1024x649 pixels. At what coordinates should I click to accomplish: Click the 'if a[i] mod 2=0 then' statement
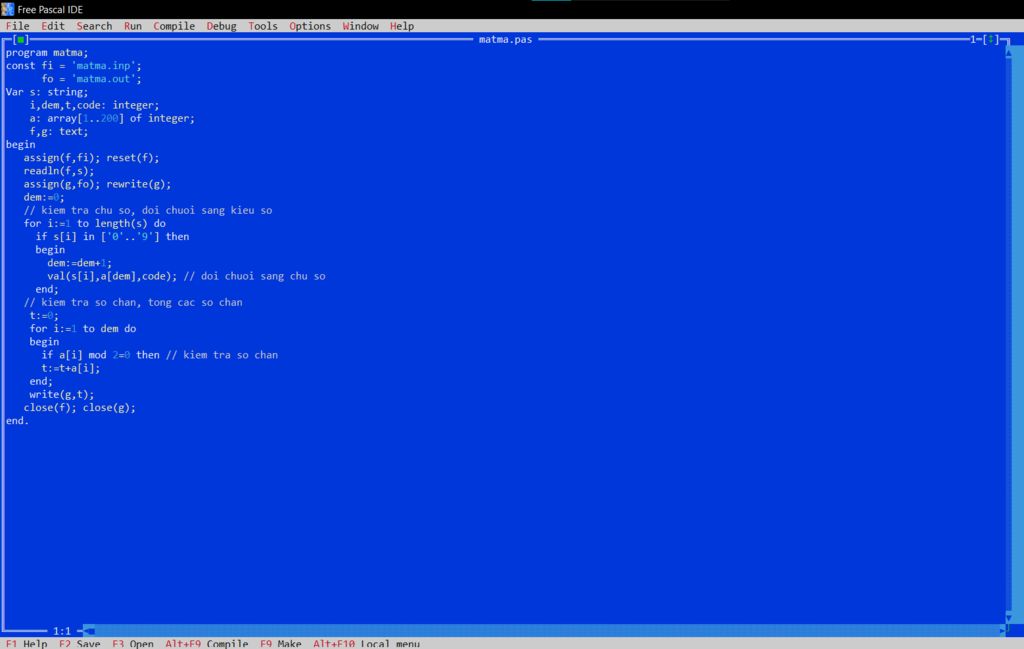[x=100, y=355]
